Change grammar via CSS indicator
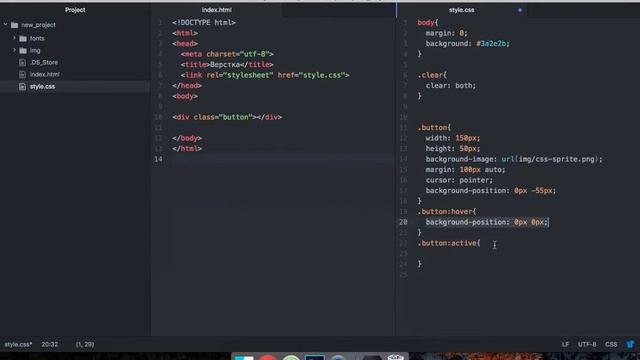This screenshot has height=360, width=640. pos(611,344)
